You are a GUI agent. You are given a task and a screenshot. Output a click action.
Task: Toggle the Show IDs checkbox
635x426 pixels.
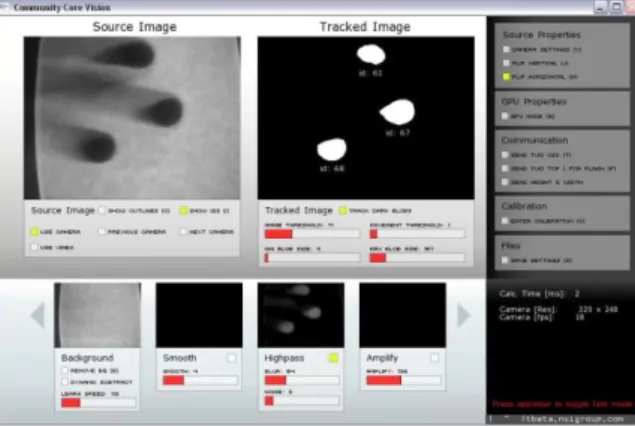(x=183, y=210)
